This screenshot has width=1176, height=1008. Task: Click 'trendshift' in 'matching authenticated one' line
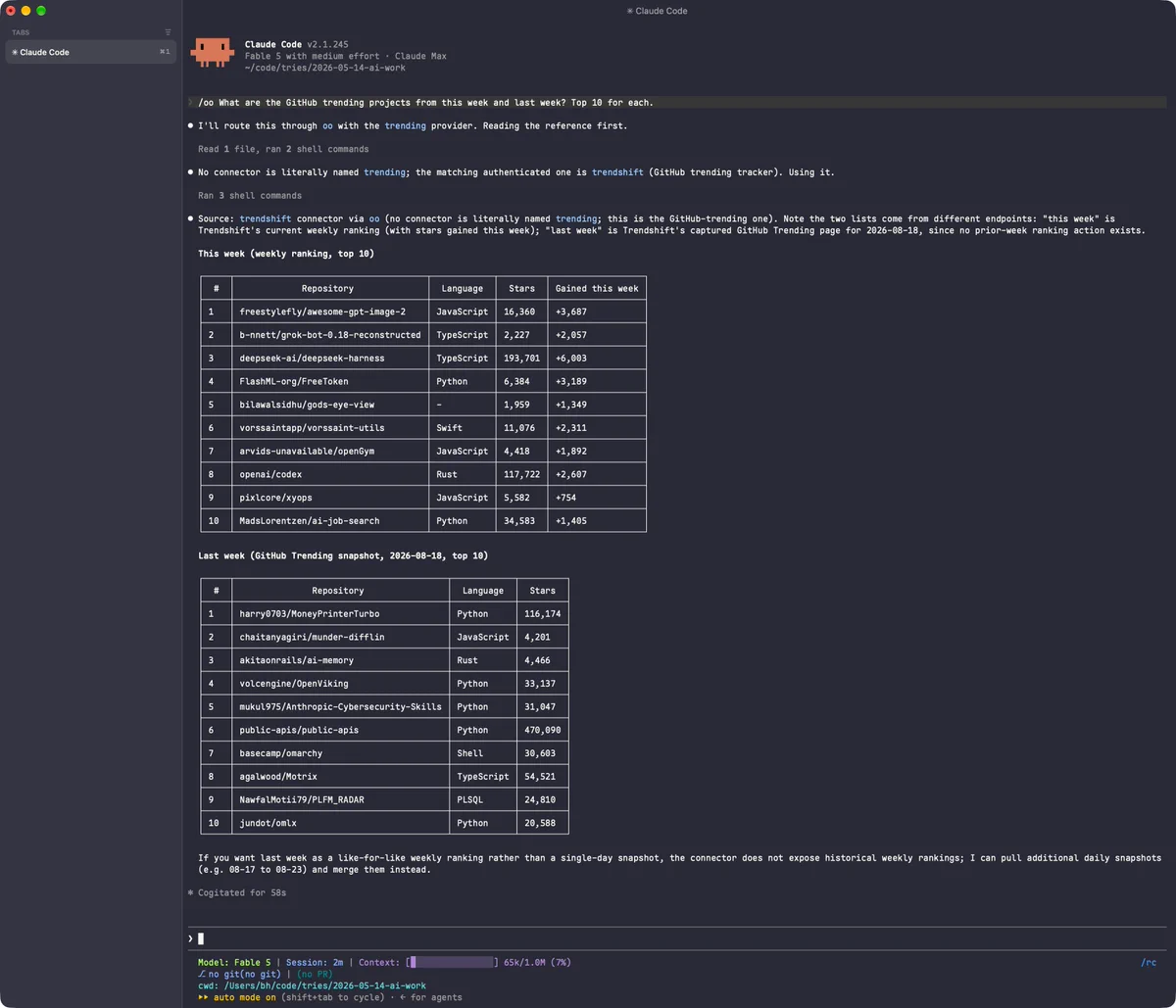(617, 172)
